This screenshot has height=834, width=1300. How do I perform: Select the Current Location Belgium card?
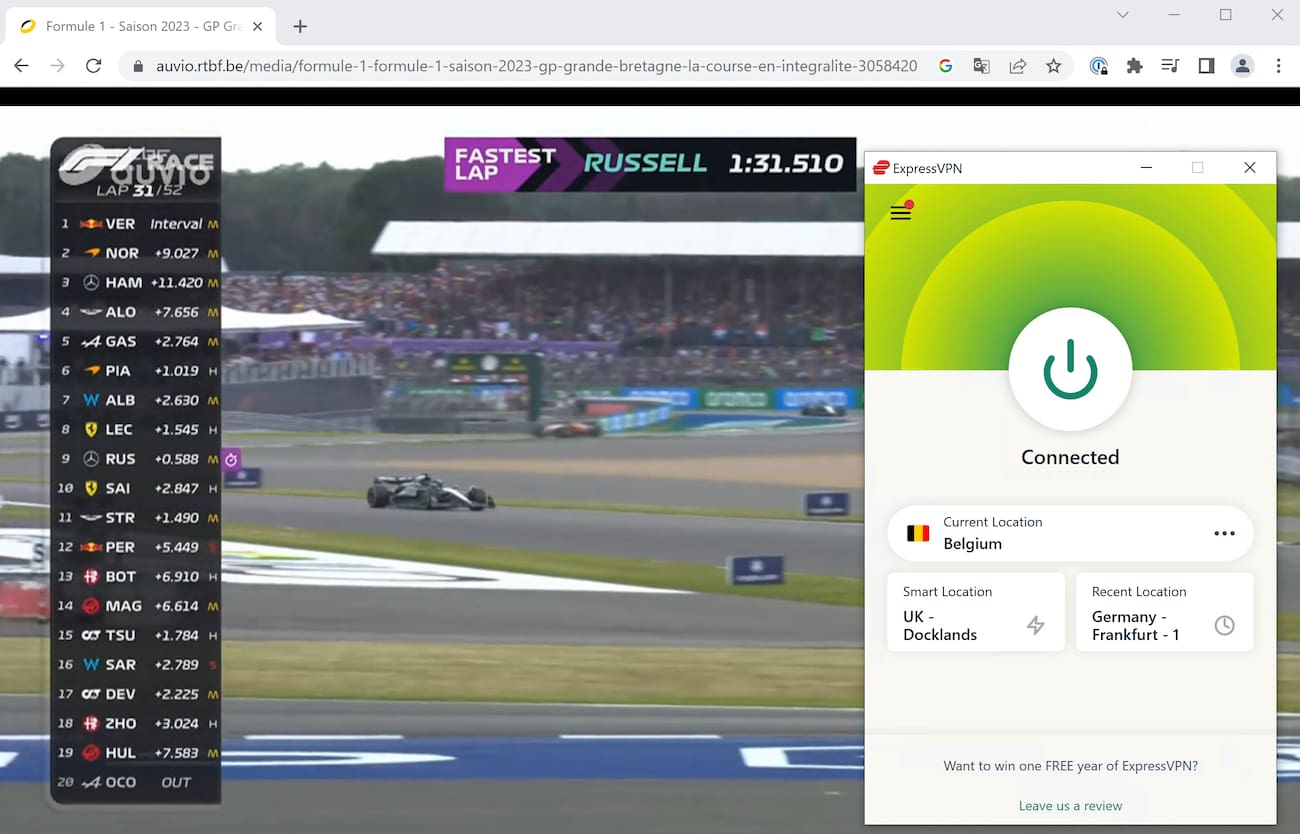point(1070,533)
